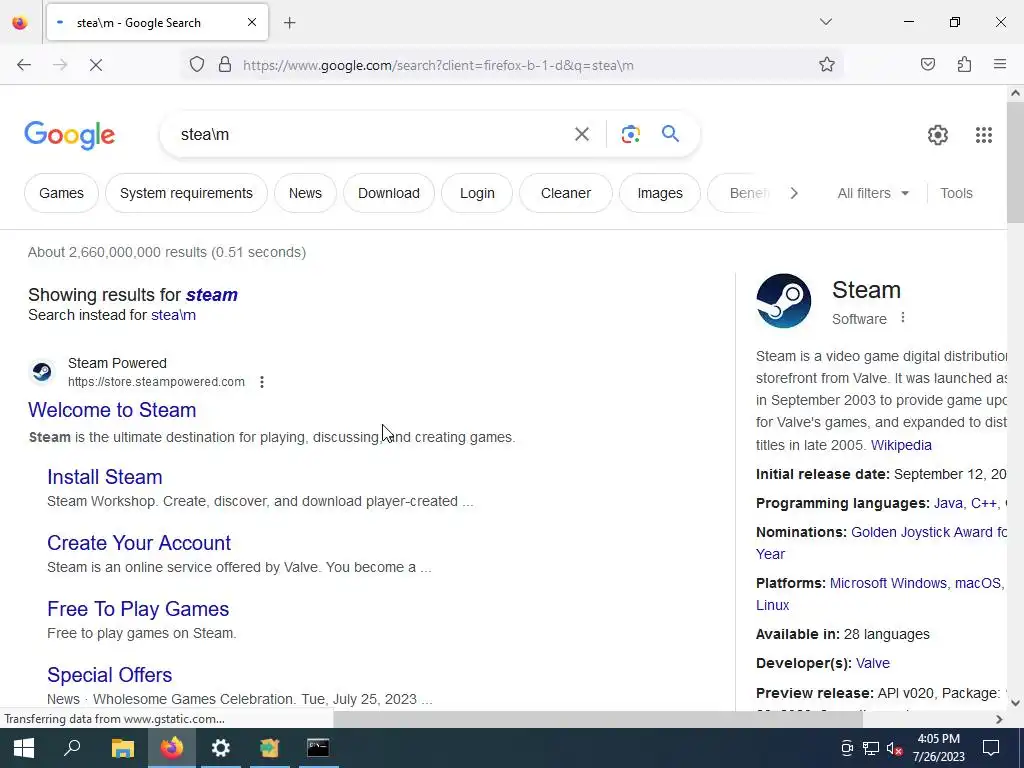Click the Firefox back arrow button
Screen dimensions: 1024x768
[24, 65]
